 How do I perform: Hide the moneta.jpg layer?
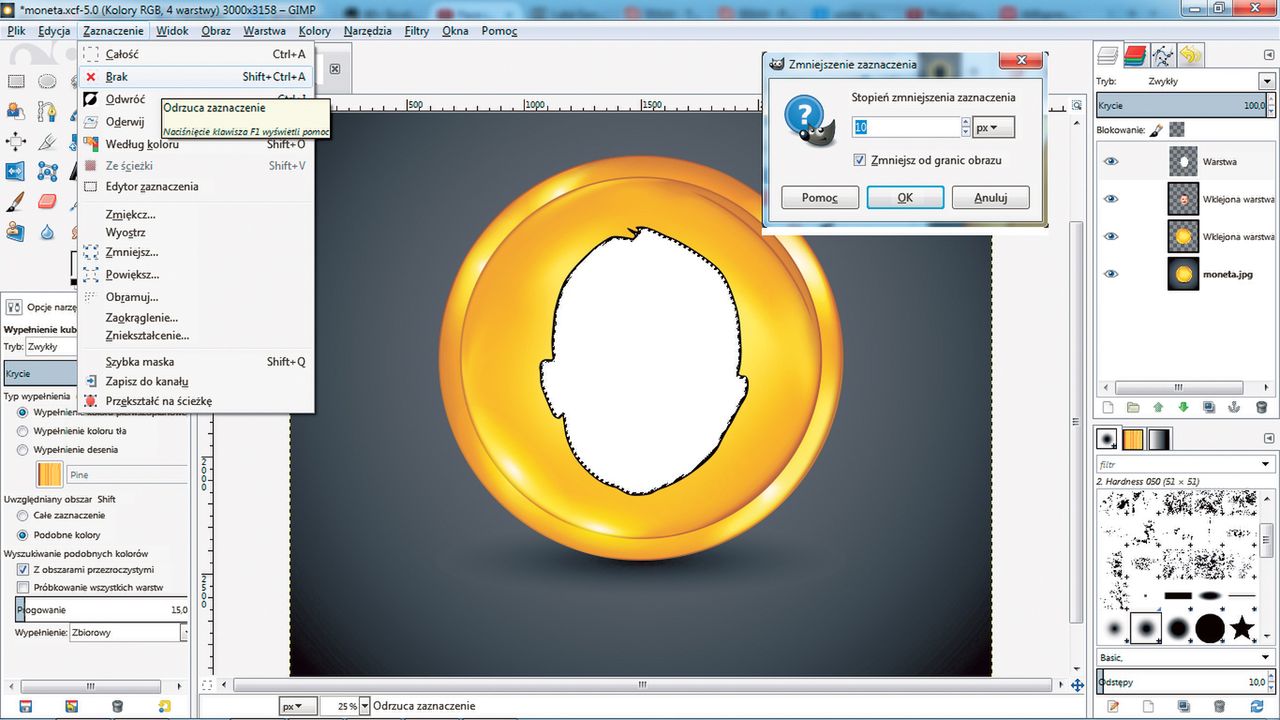click(x=1111, y=273)
